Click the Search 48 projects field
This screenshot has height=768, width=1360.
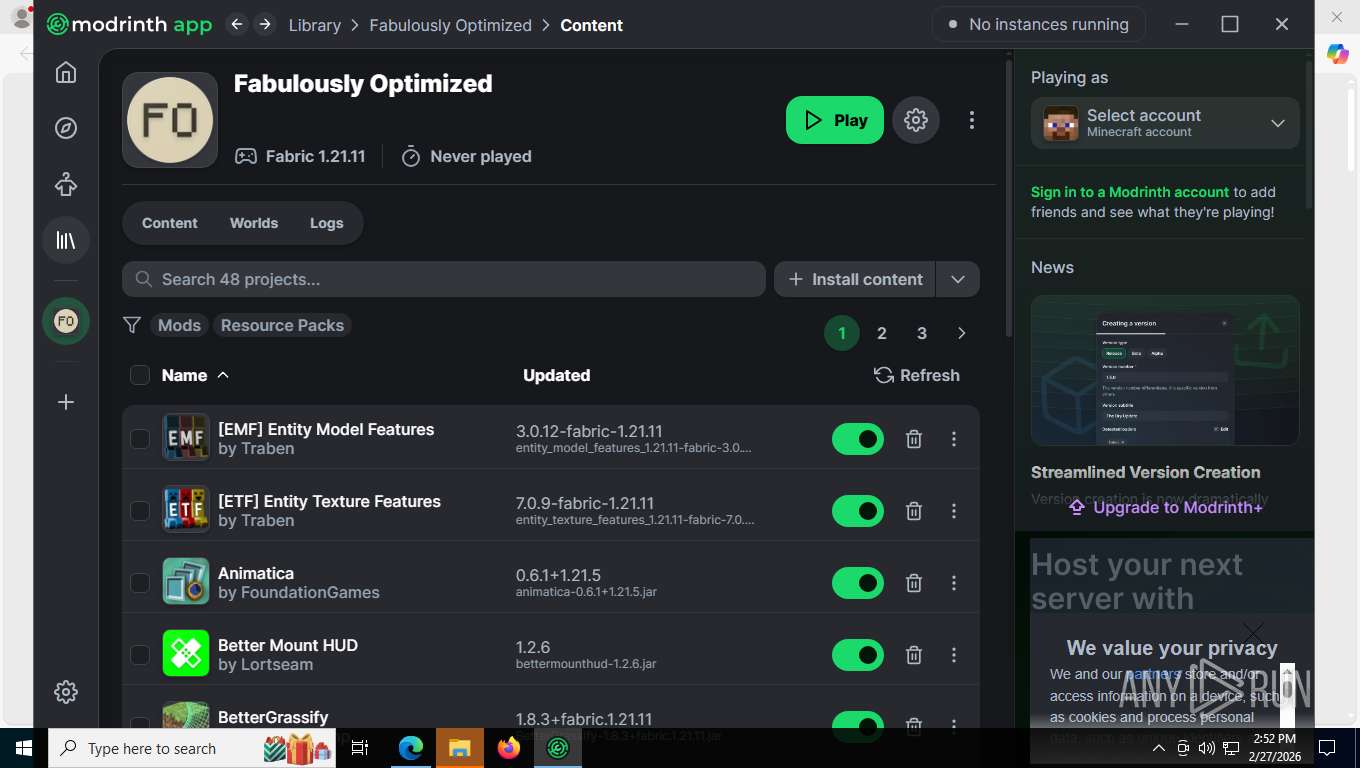click(x=444, y=279)
